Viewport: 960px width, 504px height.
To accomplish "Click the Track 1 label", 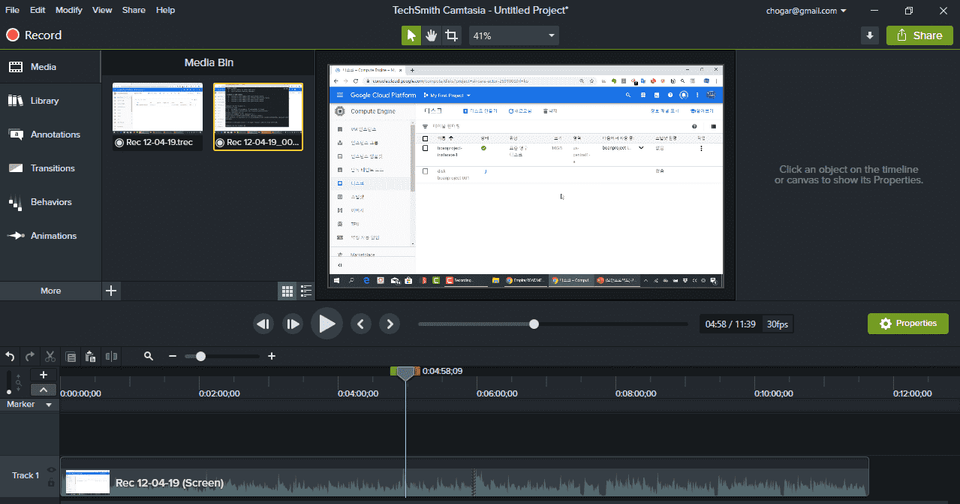I will pos(25,475).
